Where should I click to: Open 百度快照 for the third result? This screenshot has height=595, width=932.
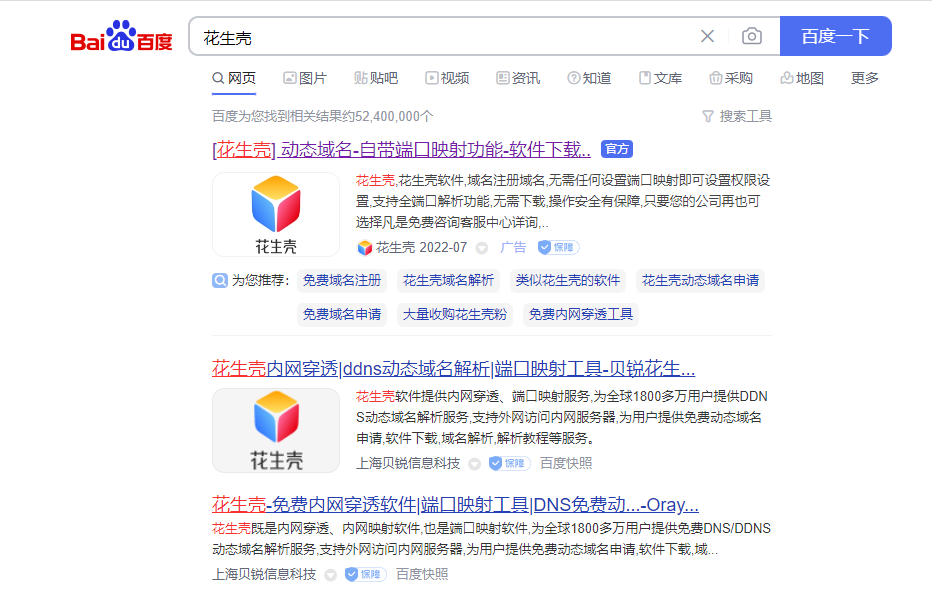click(422, 574)
